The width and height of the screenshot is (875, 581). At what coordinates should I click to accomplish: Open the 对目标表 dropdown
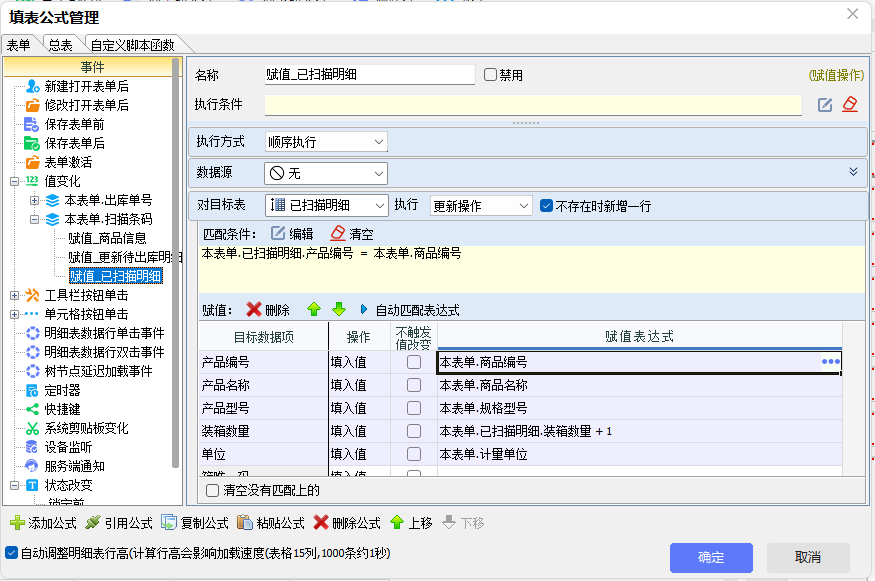[x=326, y=205]
